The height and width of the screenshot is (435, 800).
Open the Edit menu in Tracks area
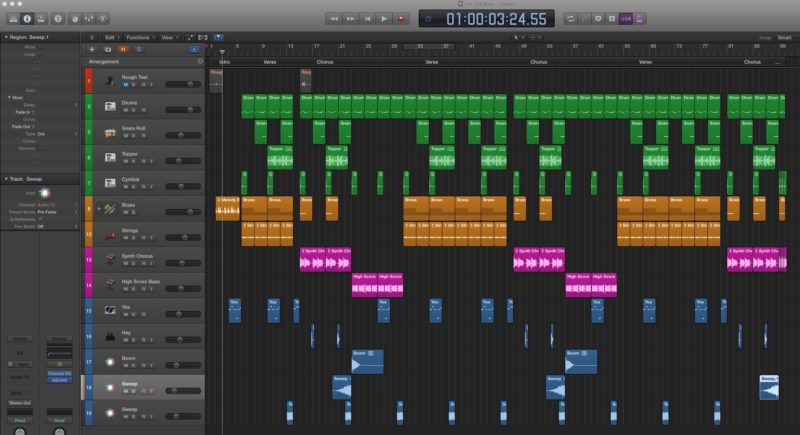click(x=112, y=37)
